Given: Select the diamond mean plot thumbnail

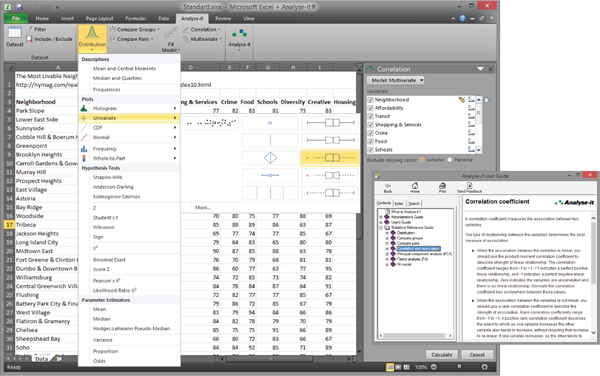Looking at the screenshot, I should (x=270, y=158).
